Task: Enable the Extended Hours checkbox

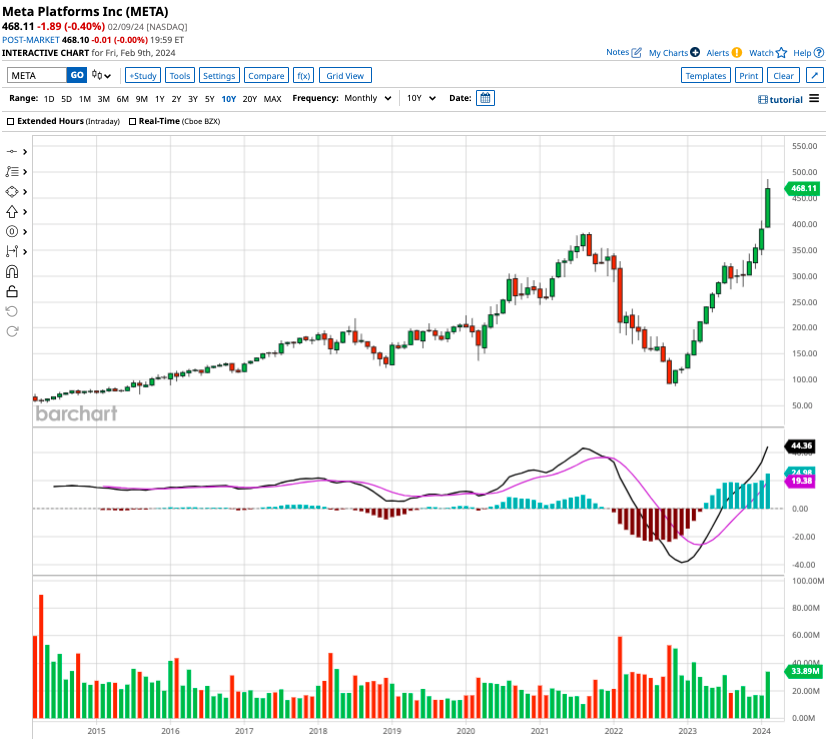Action: coord(11,121)
